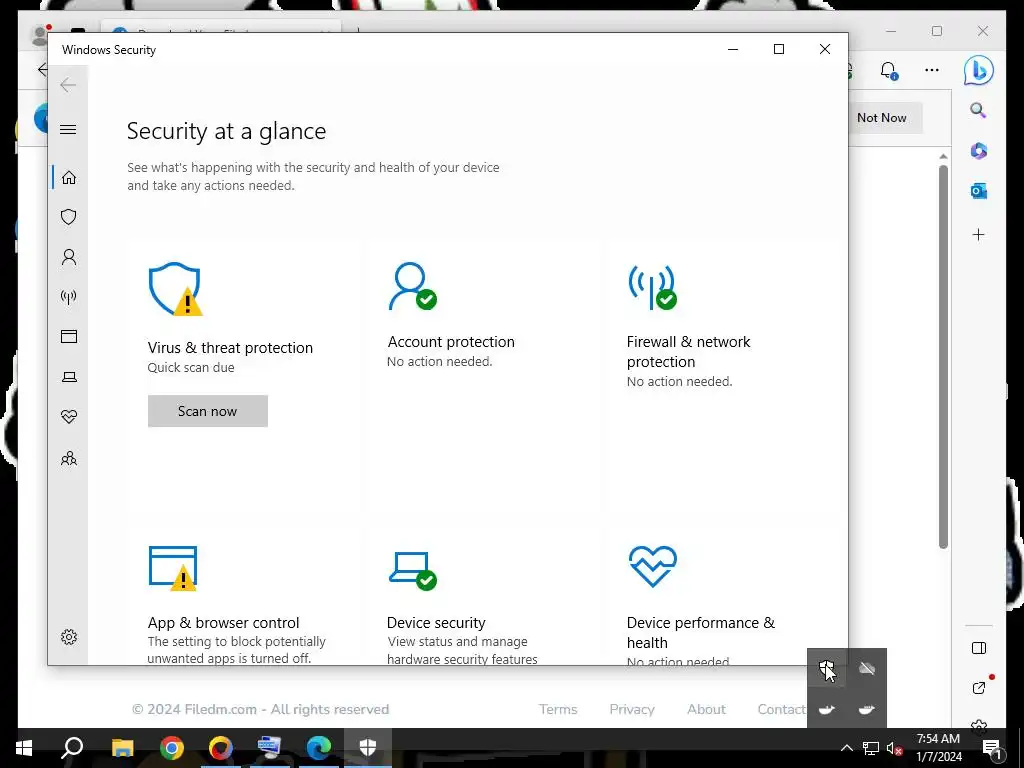Maximize the Windows Security window
This screenshot has height=768, width=1024.
pyautogui.click(x=778, y=49)
